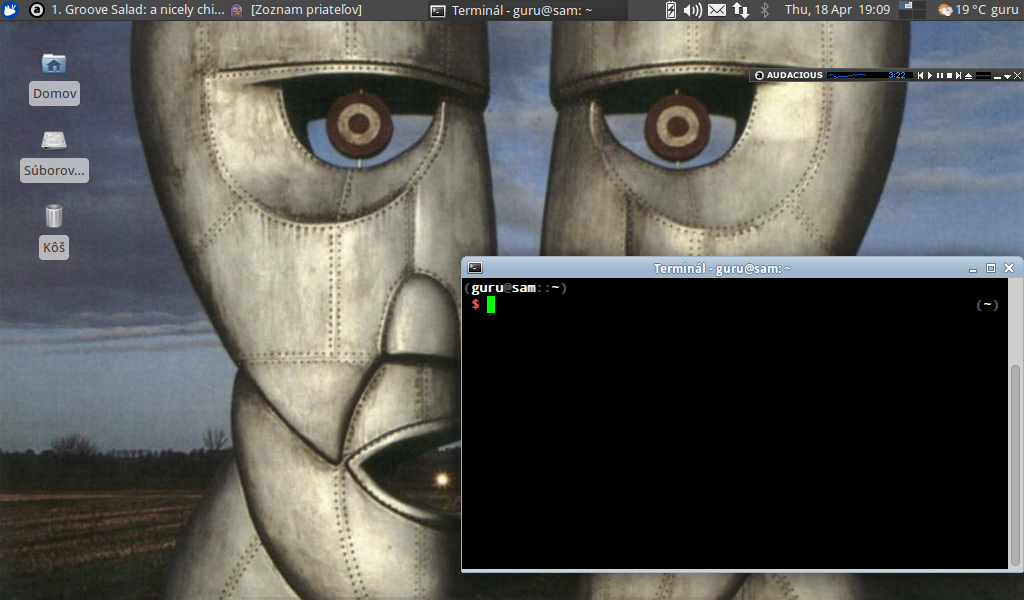This screenshot has width=1024, height=600.
Task: Check the mail envelope notification icon
Action: pyautogui.click(x=716, y=10)
